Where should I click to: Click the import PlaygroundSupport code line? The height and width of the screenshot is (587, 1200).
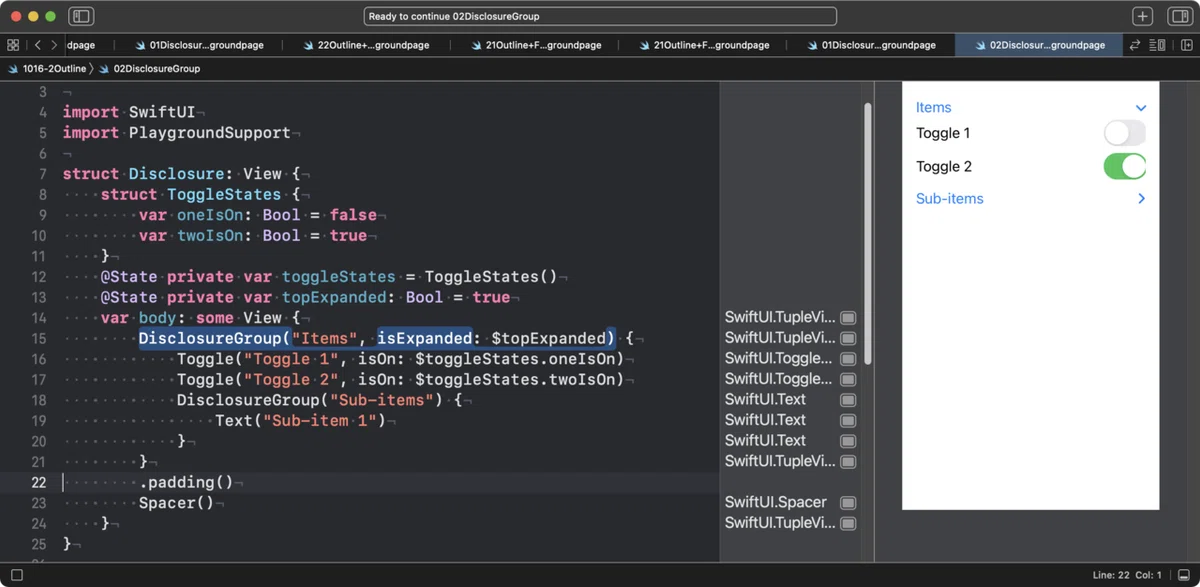[177, 133]
